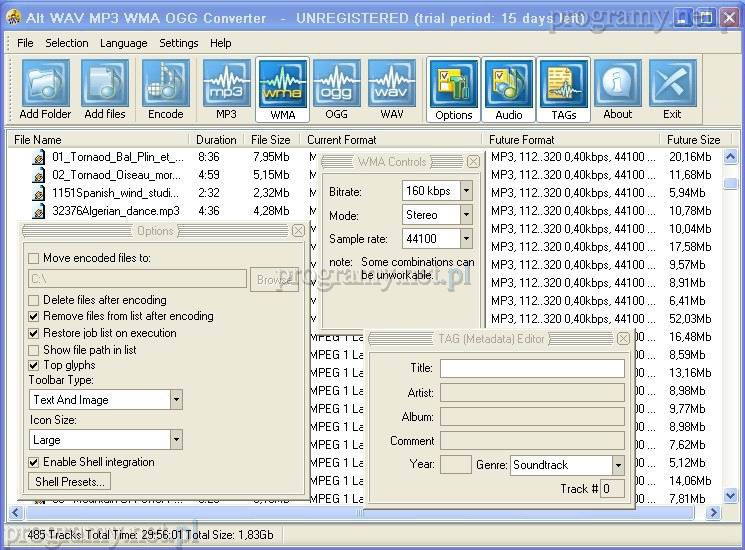
Task: Select WAV output format icon
Action: [x=392, y=89]
